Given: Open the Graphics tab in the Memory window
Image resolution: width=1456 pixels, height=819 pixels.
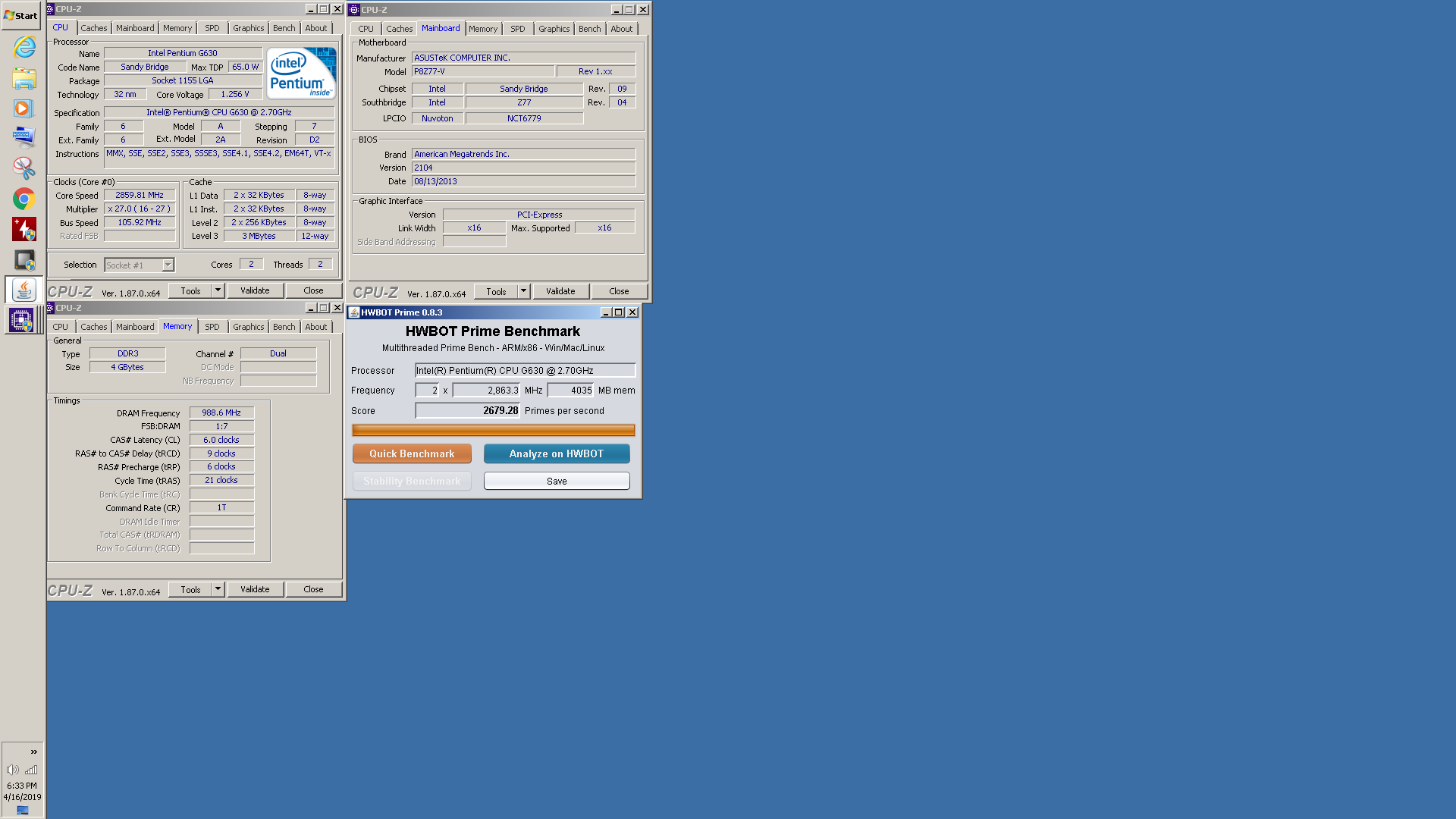Looking at the screenshot, I should (249, 327).
